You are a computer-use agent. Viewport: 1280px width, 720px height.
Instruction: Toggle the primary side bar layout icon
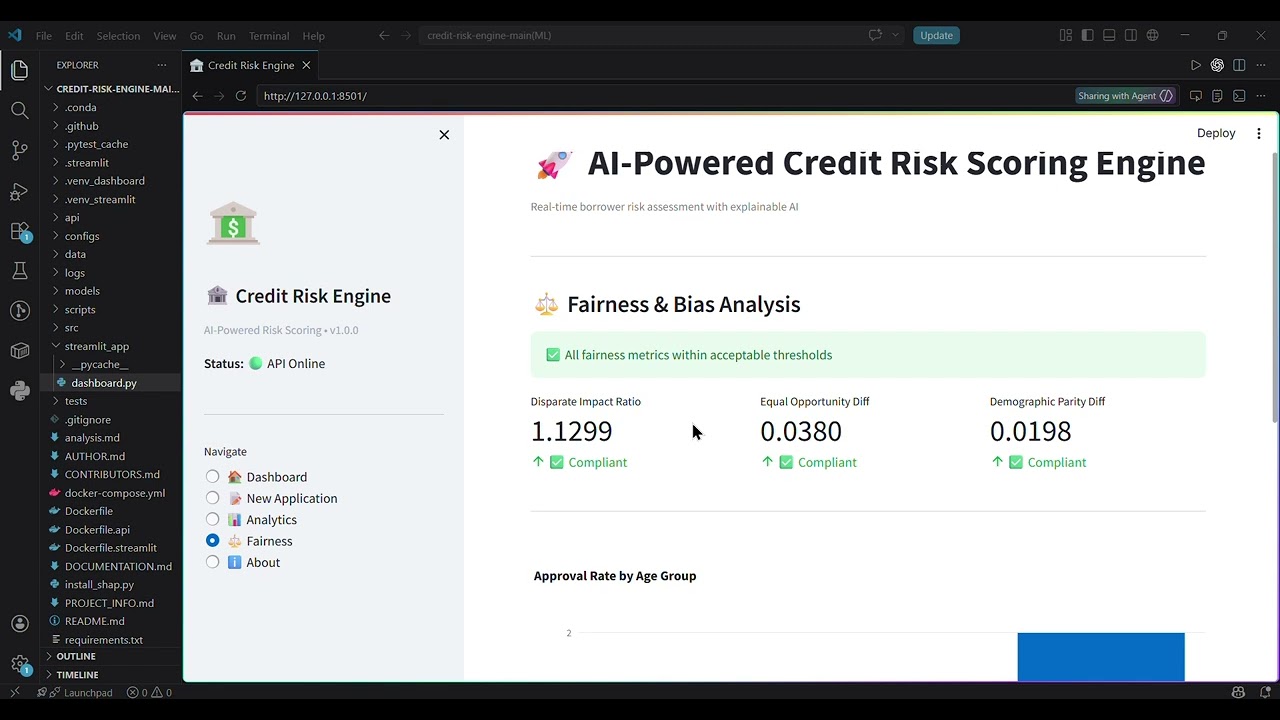click(1088, 35)
